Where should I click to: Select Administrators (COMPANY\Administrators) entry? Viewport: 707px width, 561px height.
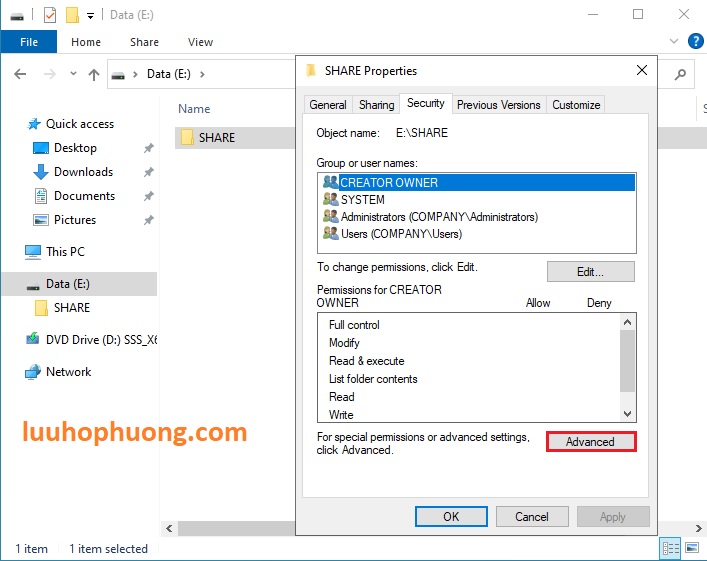(x=438, y=217)
